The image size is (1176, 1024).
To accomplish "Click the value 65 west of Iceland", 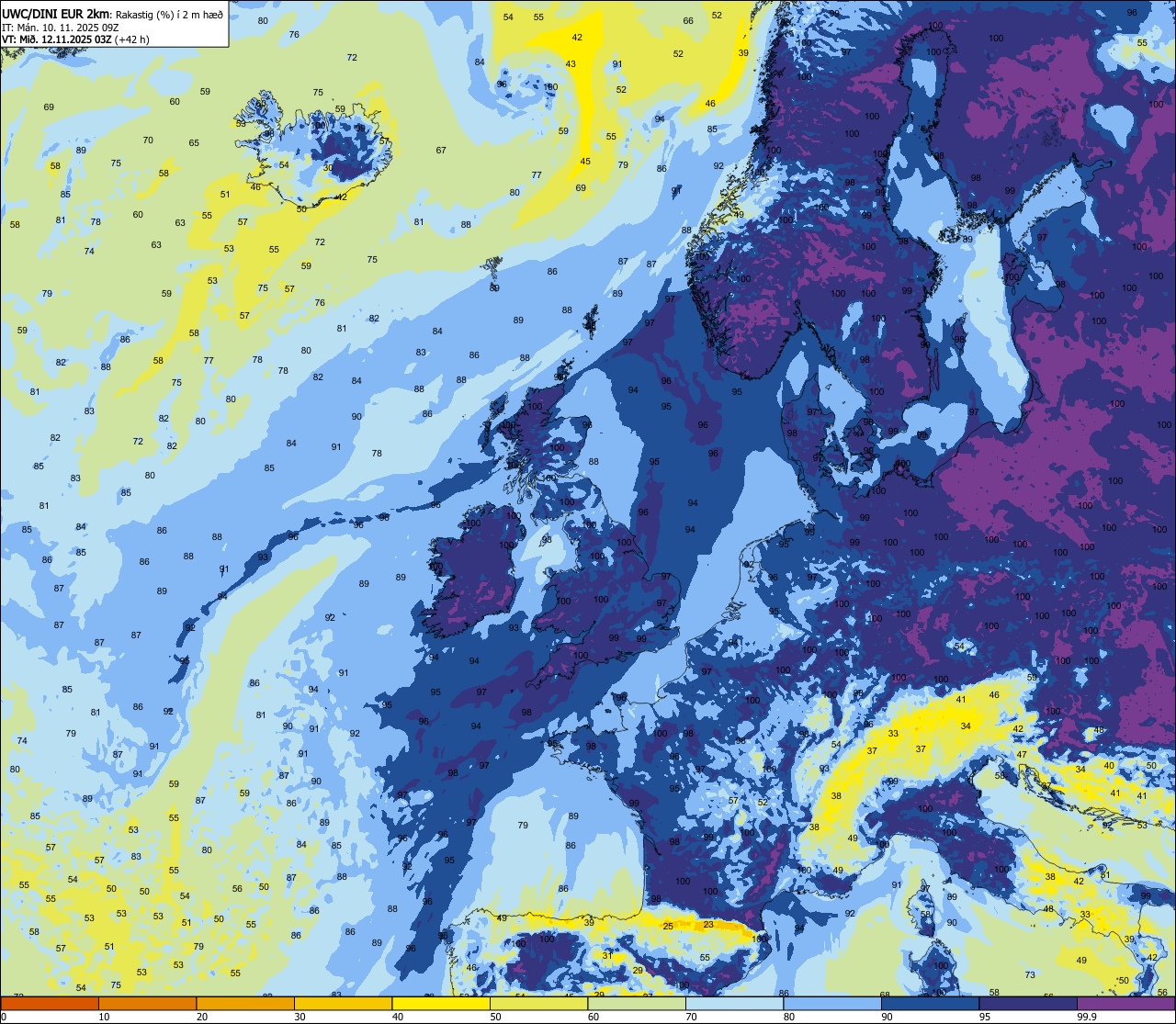I will point(194,143).
